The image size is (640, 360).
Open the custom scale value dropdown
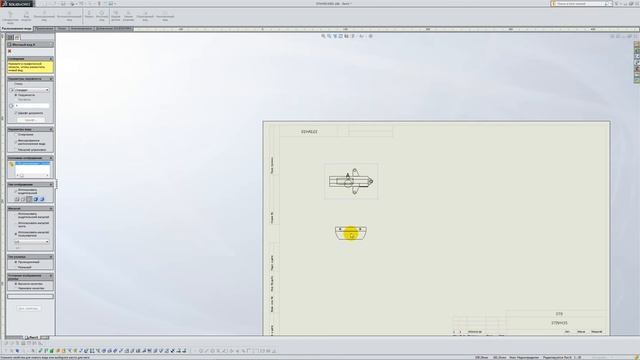click(x=32, y=242)
